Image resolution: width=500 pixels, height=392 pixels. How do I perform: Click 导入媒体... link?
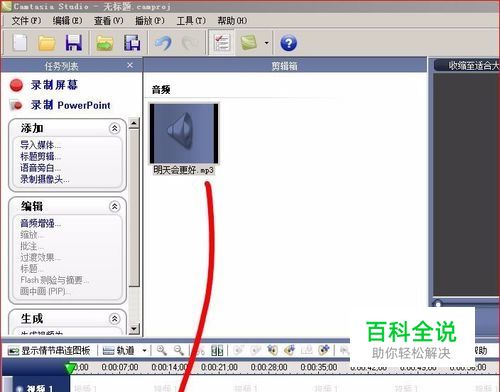41,145
